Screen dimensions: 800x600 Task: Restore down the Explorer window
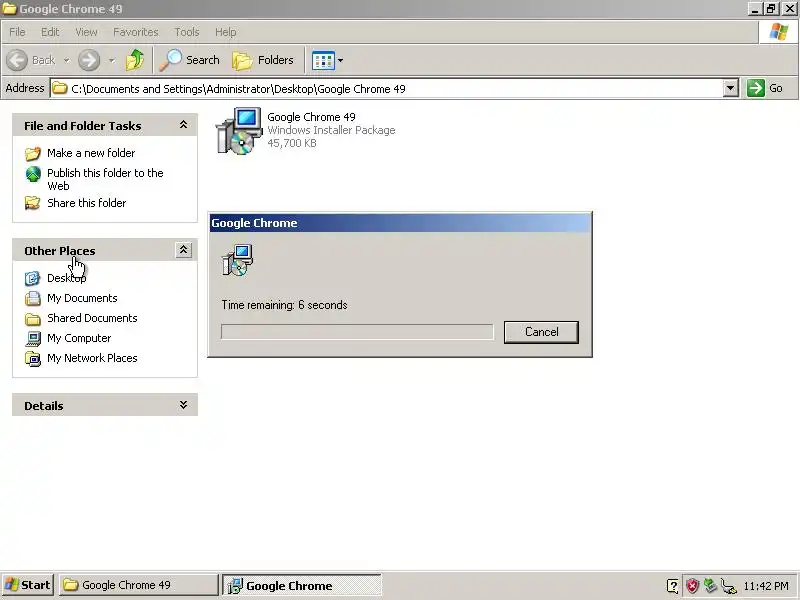pyautogui.click(x=771, y=9)
